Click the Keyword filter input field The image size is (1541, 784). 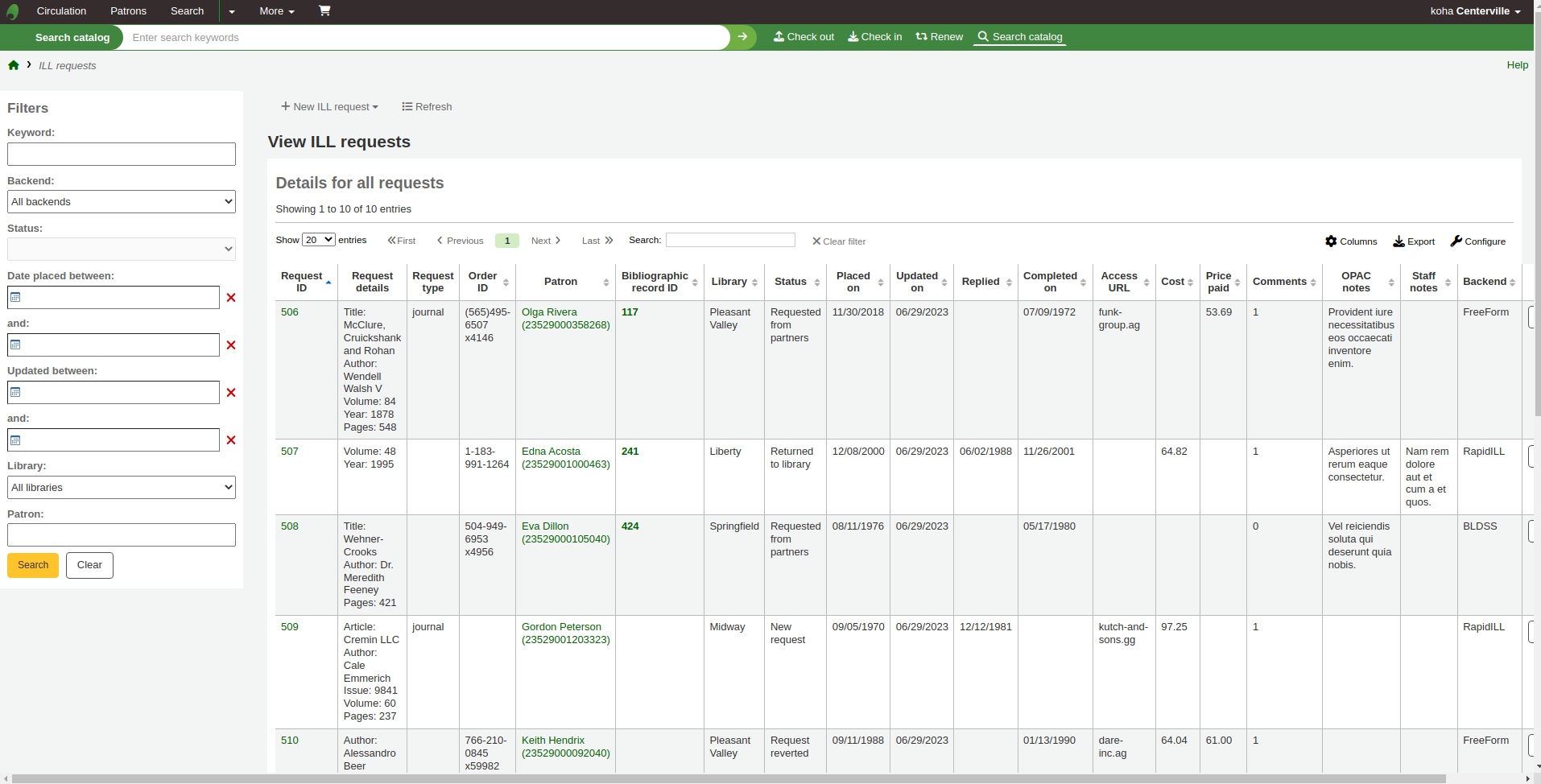click(x=122, y=155)
